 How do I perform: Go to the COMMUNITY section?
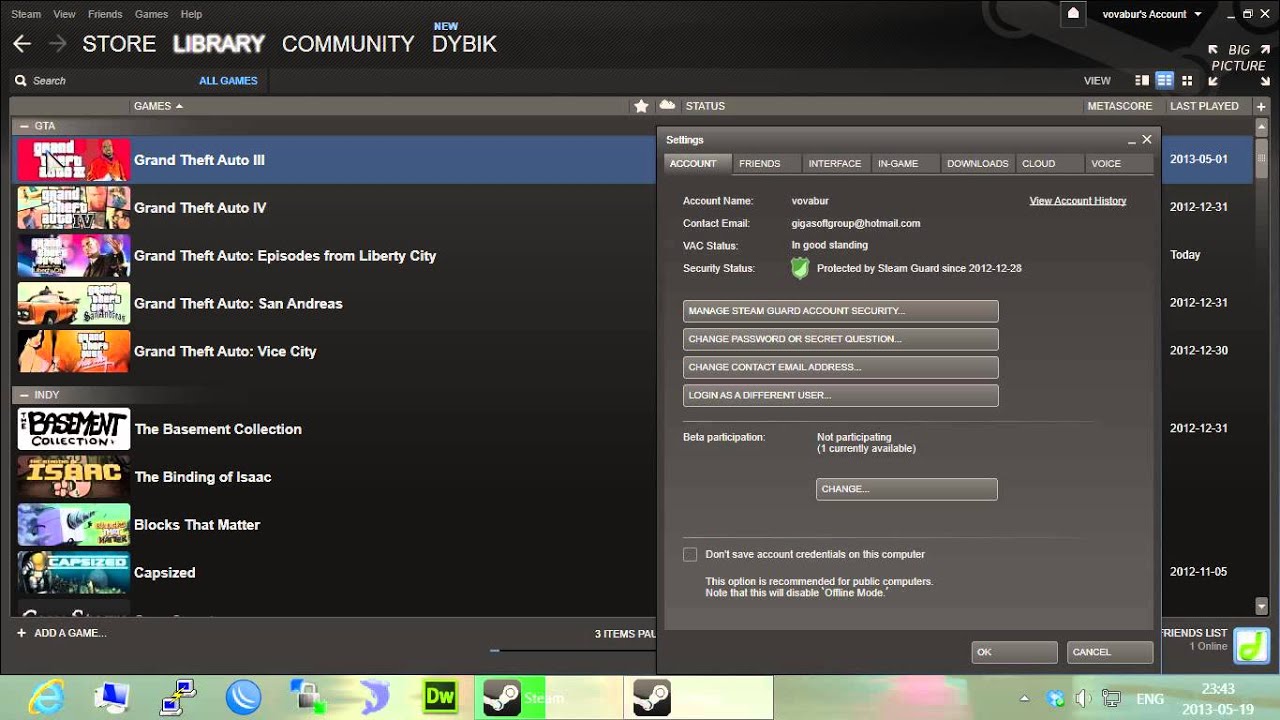tap(348, 44)
